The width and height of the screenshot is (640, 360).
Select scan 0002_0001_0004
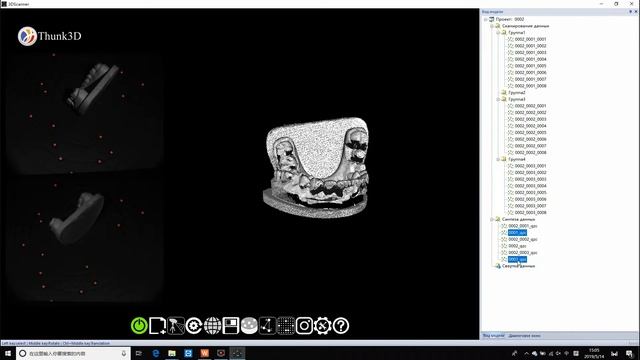530,59
